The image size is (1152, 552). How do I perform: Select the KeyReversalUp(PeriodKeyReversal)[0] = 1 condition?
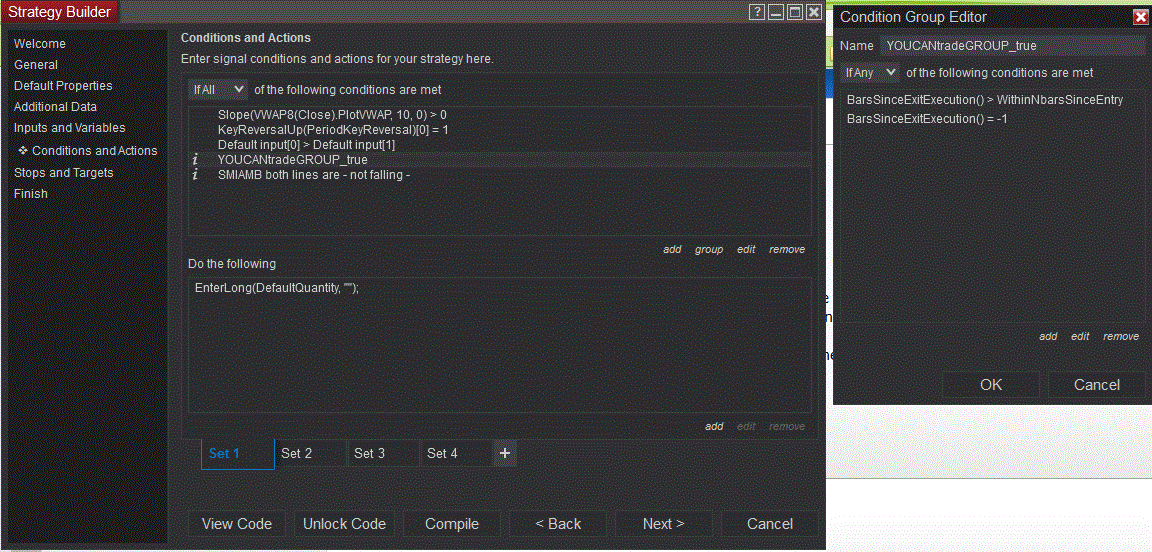500,130
